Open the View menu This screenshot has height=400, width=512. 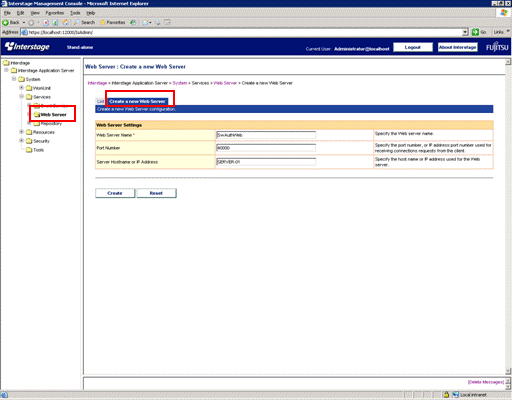click(x=35, y=13)
